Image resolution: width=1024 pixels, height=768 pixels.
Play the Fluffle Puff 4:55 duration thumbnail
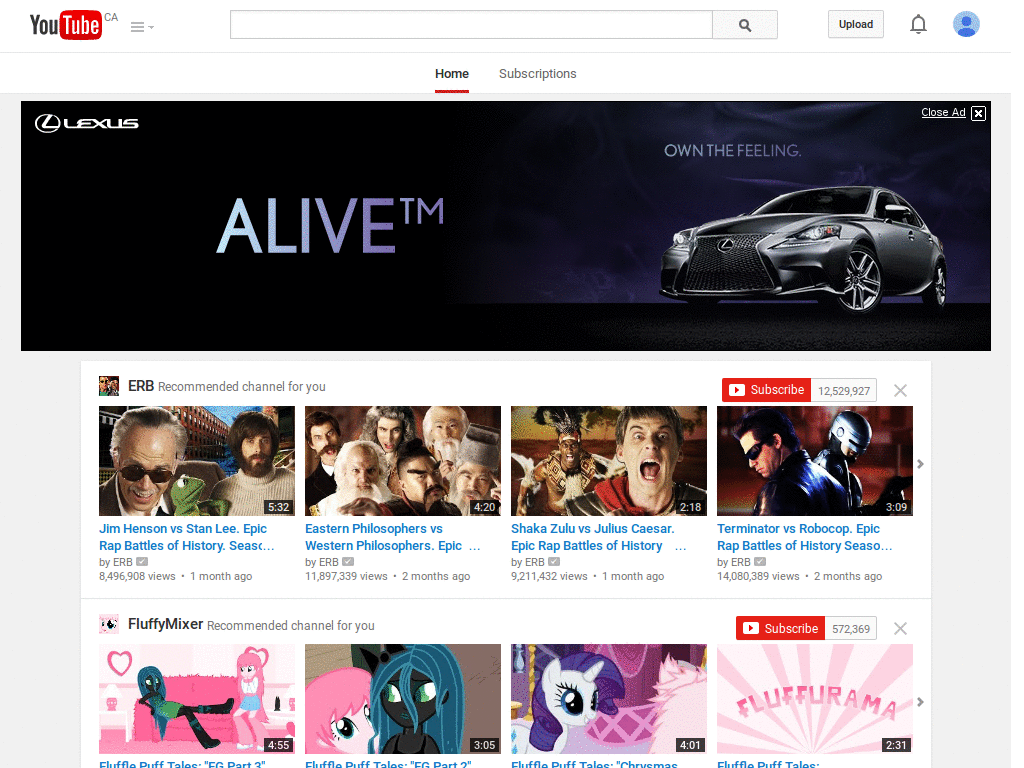[197, 699]
